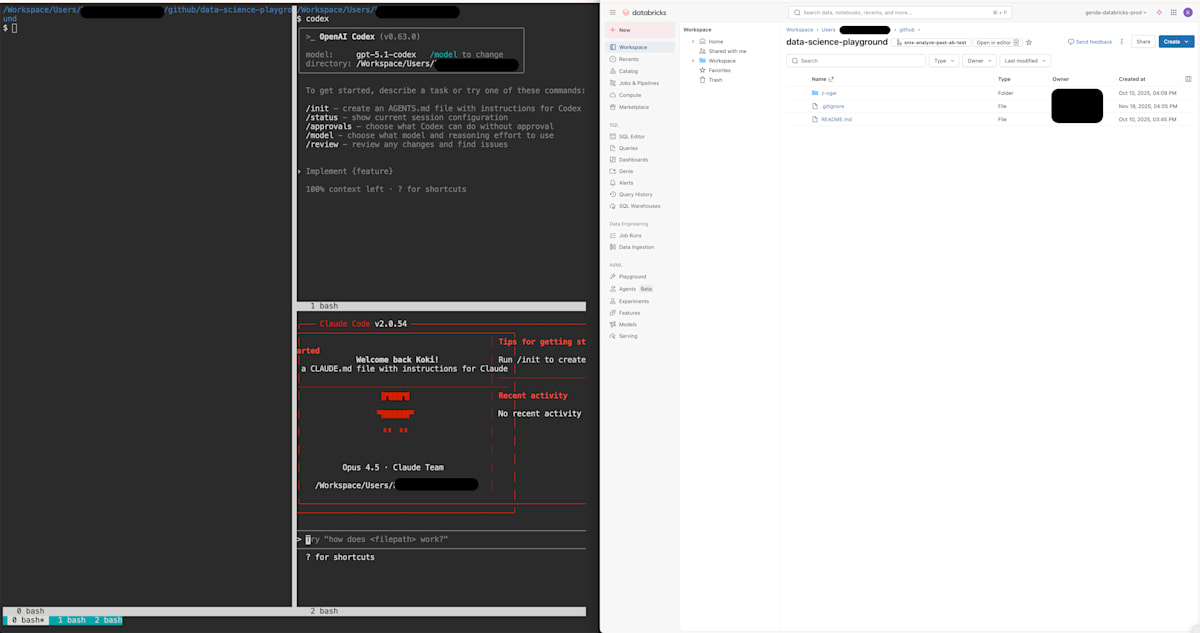Select Favorites in the workspace tree

[719, 70]
